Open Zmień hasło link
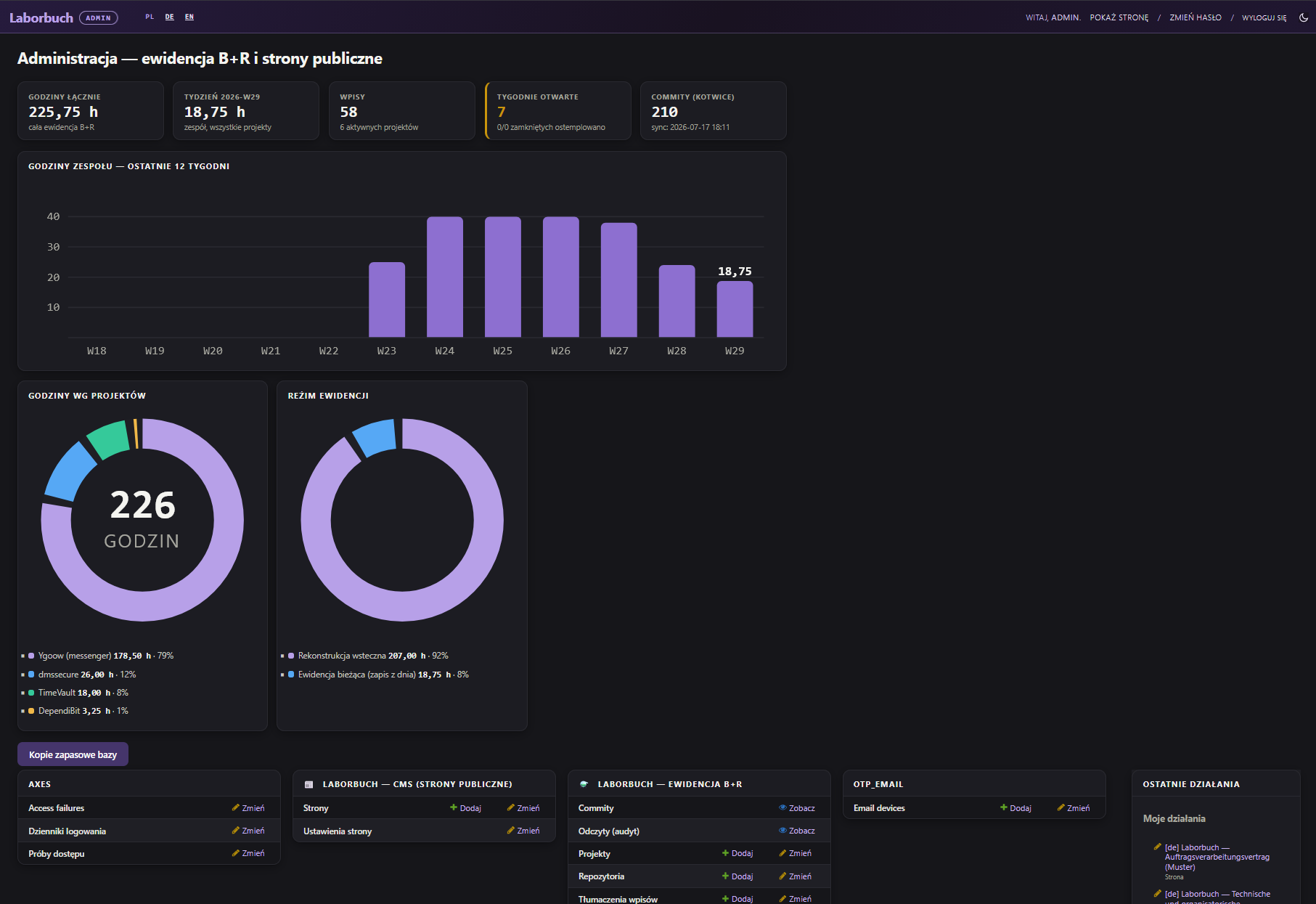The height and width of the screenshot is (904, 1316). pyautogui.click(x=1196, y=17)
